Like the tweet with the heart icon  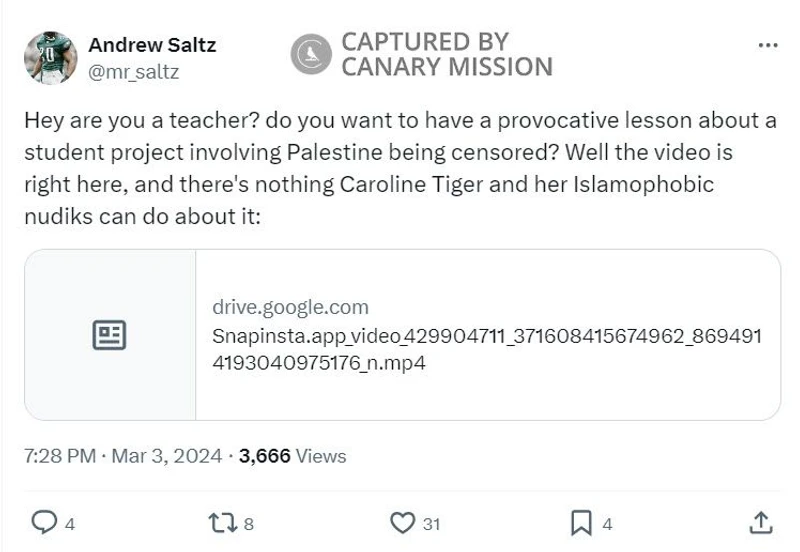pyautogui.click(x=402, y=522)
